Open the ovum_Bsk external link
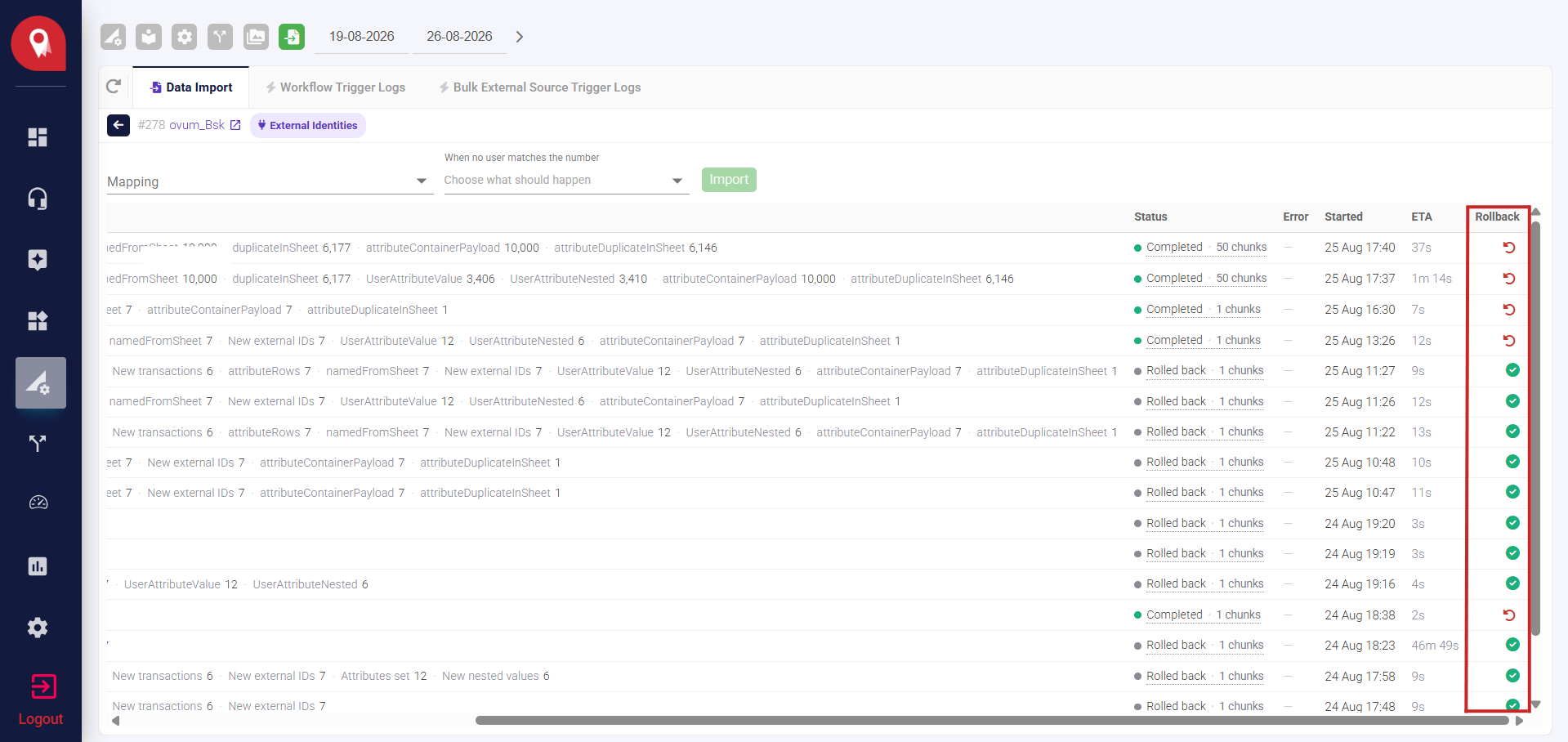Screen dimensions: 1568x742 point(235,125)
